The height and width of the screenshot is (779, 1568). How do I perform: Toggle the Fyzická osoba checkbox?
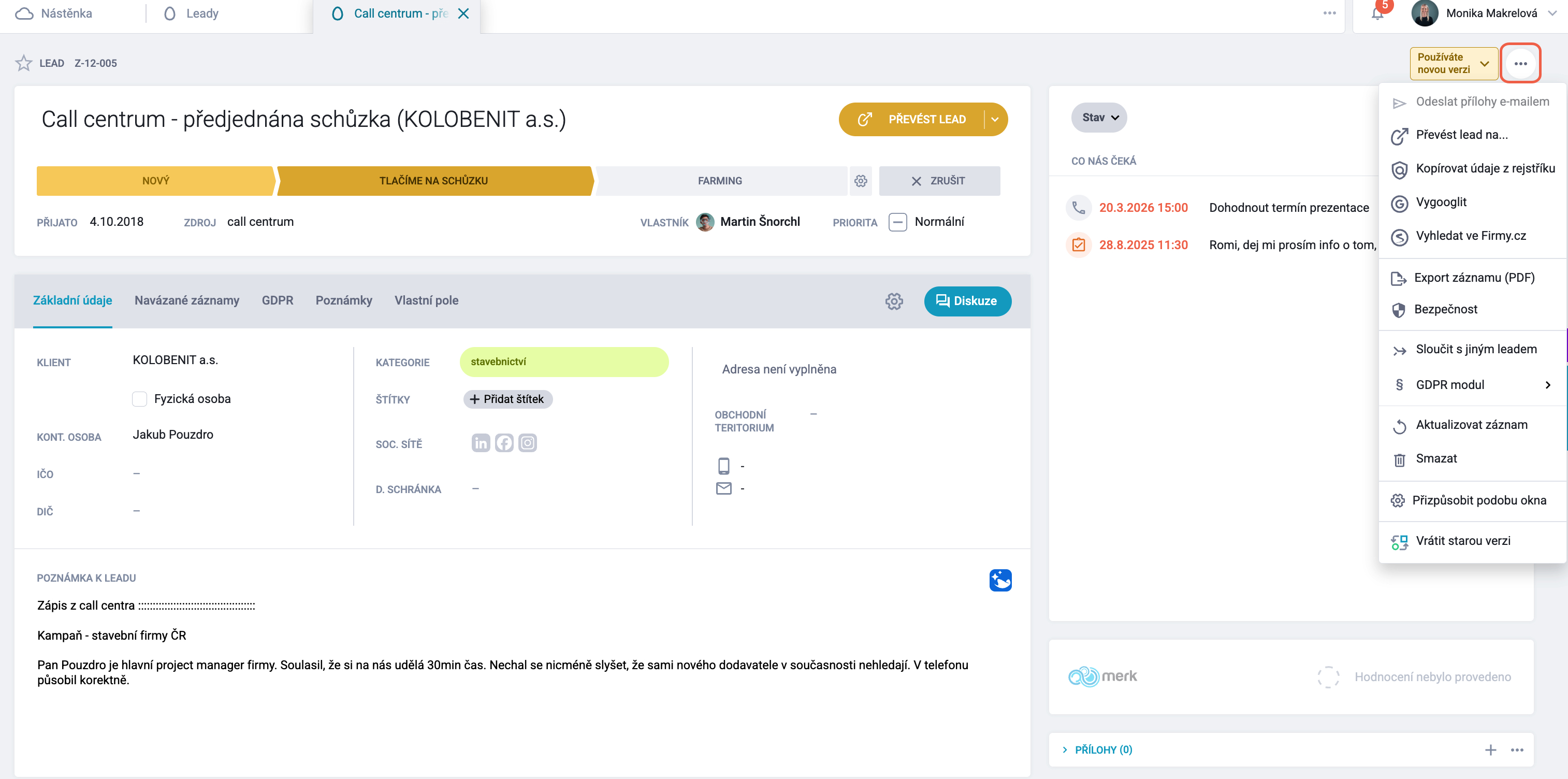(x=139, y=399)
